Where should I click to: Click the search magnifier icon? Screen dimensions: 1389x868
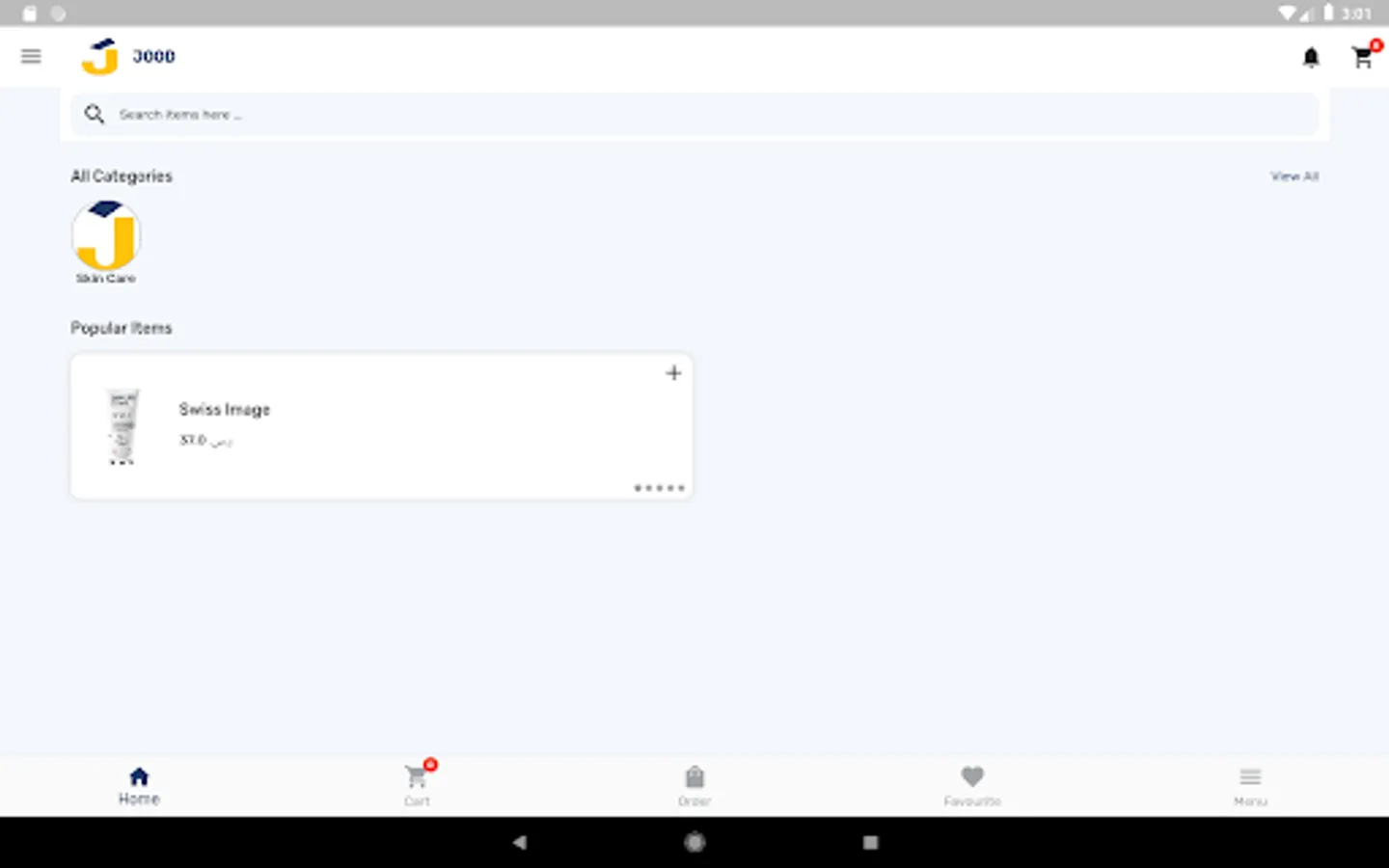(94, 114)
